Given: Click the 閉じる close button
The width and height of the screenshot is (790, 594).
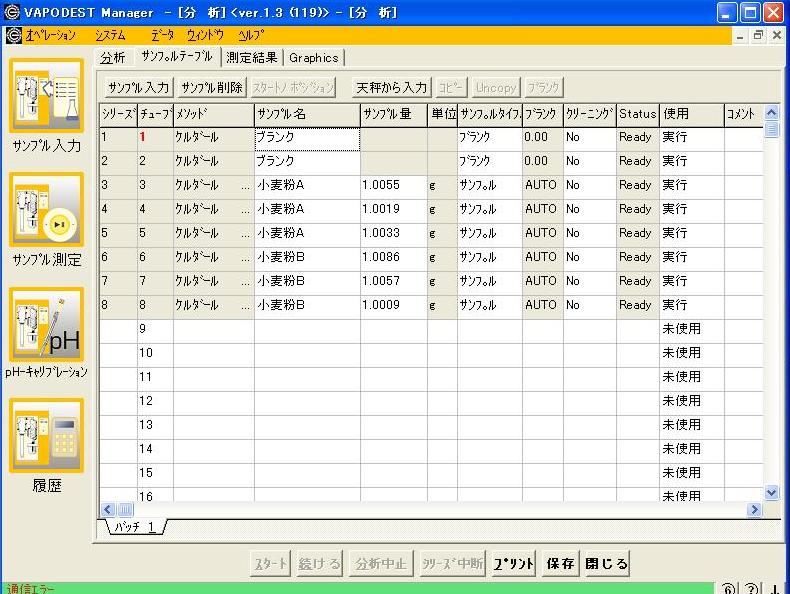Looking at the screenshot, I should (x=607, y=563).
